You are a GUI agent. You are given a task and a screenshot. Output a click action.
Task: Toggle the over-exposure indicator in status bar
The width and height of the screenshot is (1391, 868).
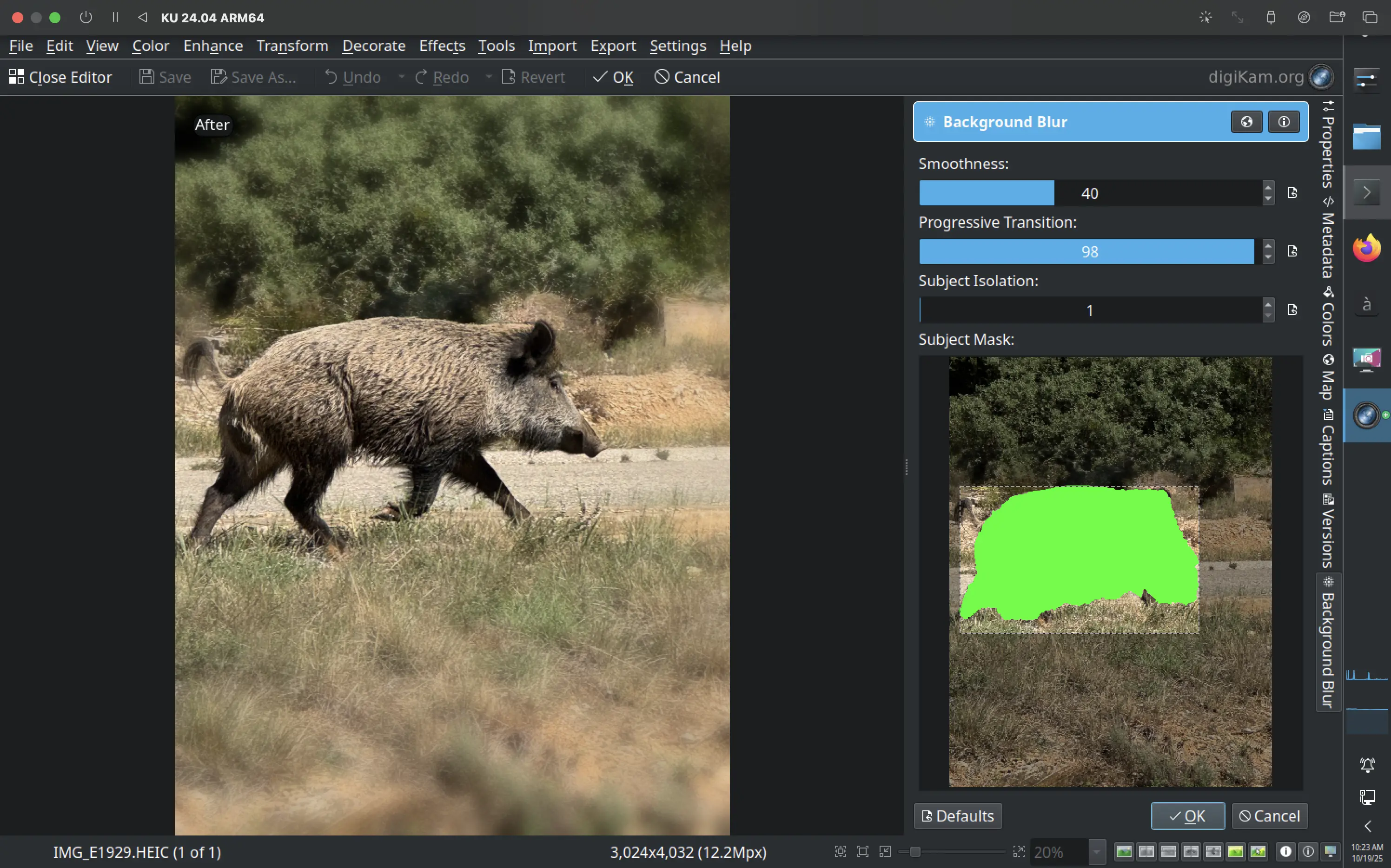point(1308,852)
